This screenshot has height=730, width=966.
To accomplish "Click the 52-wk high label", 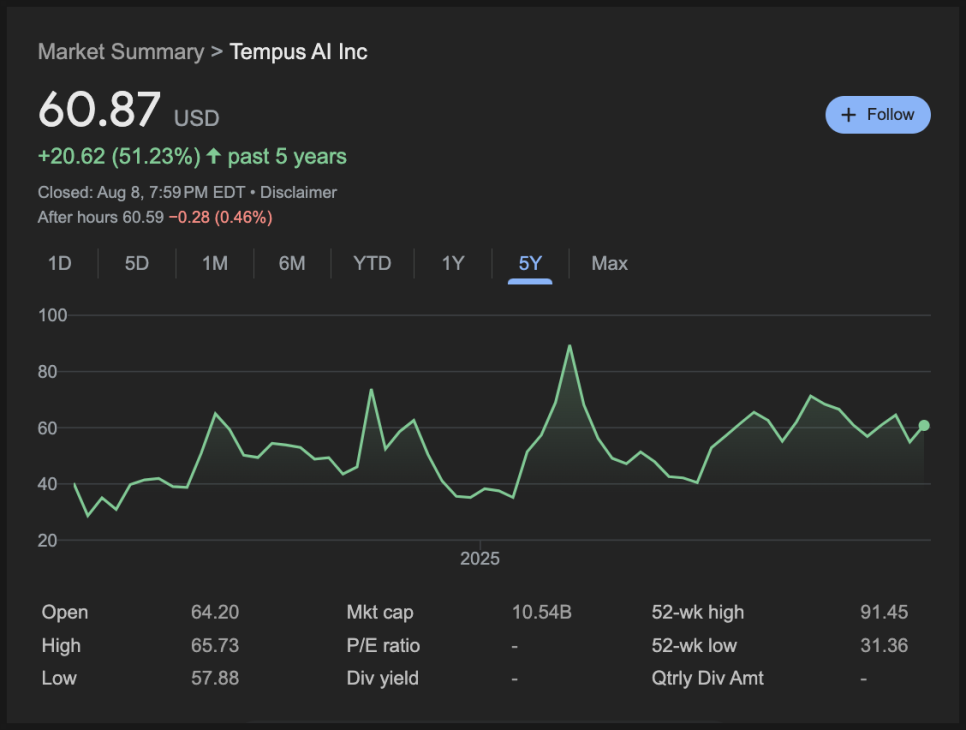I will click(698, 612).
